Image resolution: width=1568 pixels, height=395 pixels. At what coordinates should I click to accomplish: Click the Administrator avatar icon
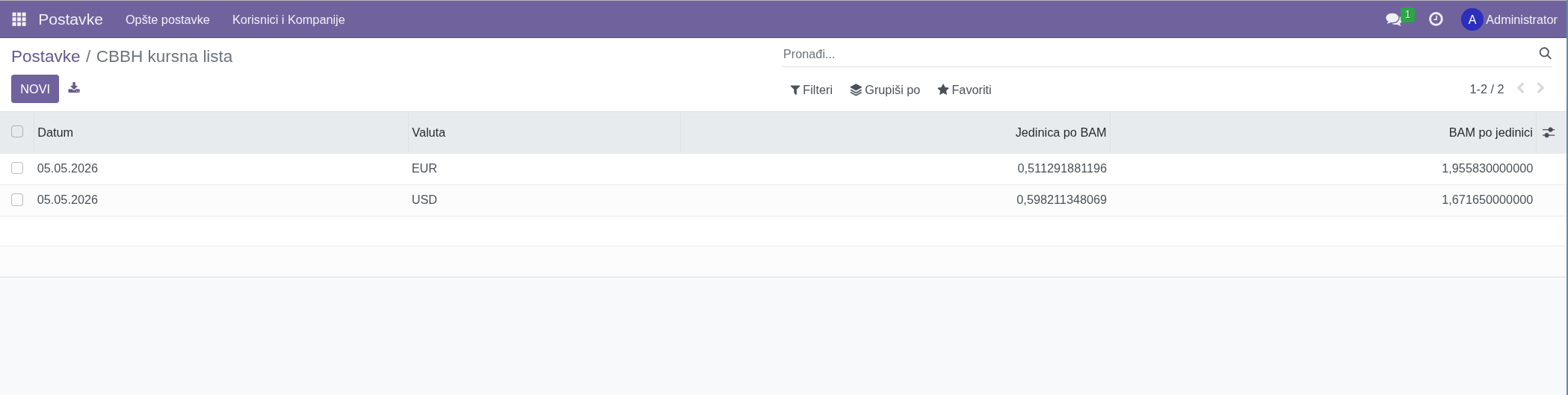pyautogui.click(x=1472, y=19)
